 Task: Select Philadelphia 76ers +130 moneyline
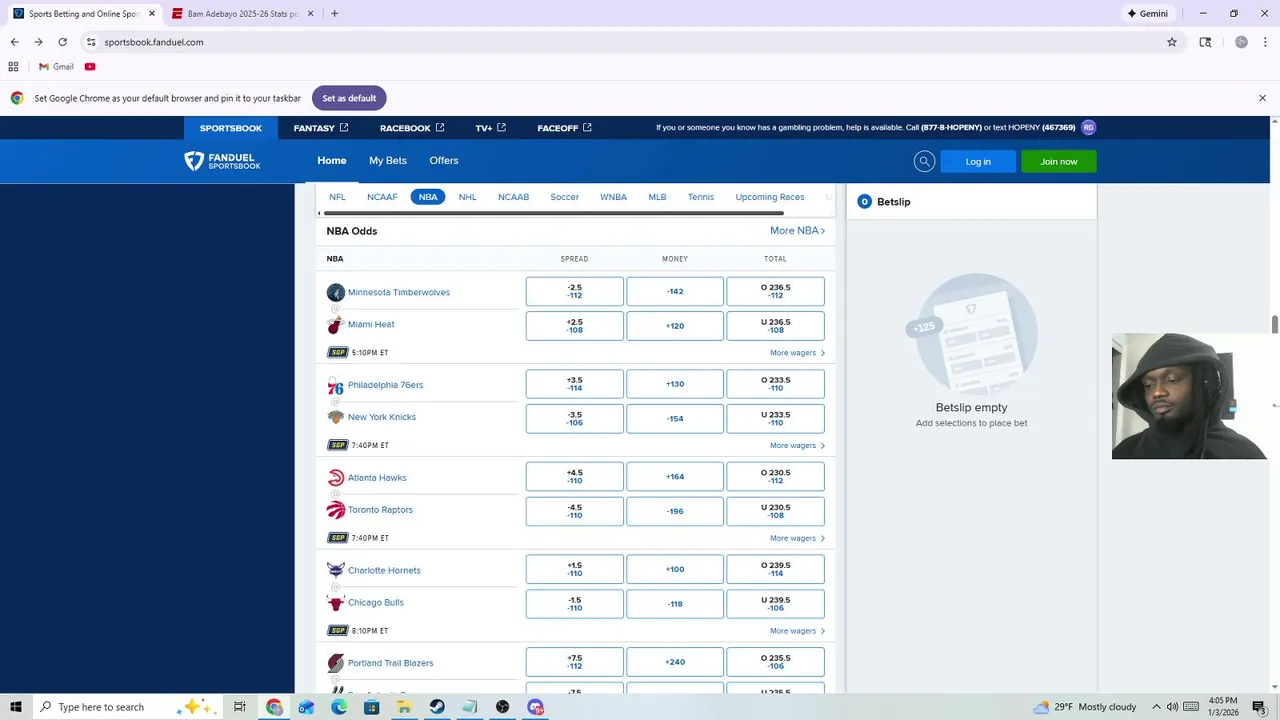pyautogui.click(x=675, y=384)
